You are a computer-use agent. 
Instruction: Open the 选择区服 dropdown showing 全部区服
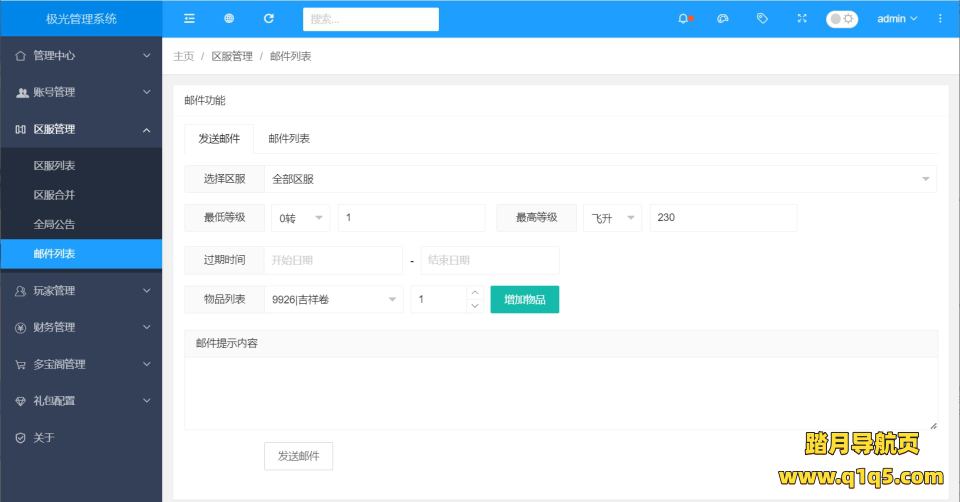(600, 179)
